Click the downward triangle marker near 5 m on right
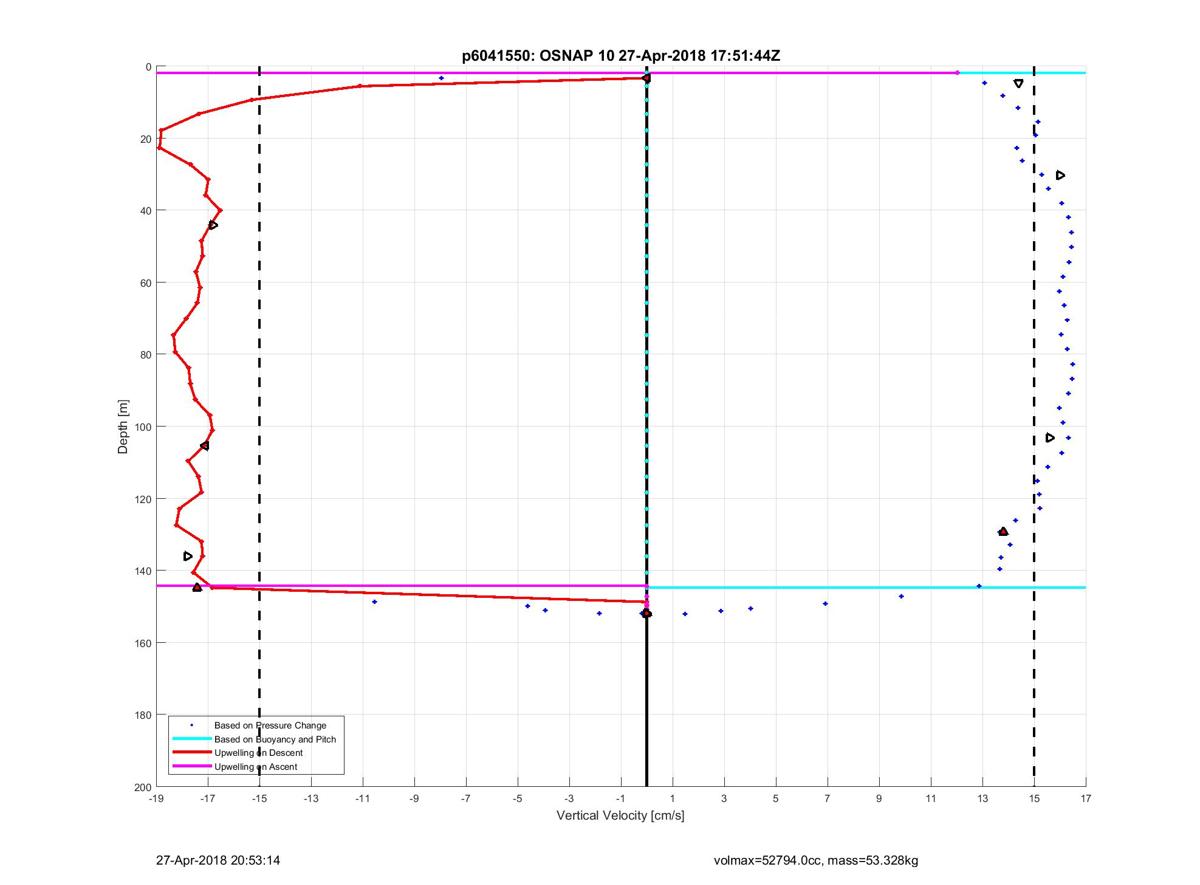Screen dimensions: 1200x885 1018,83
